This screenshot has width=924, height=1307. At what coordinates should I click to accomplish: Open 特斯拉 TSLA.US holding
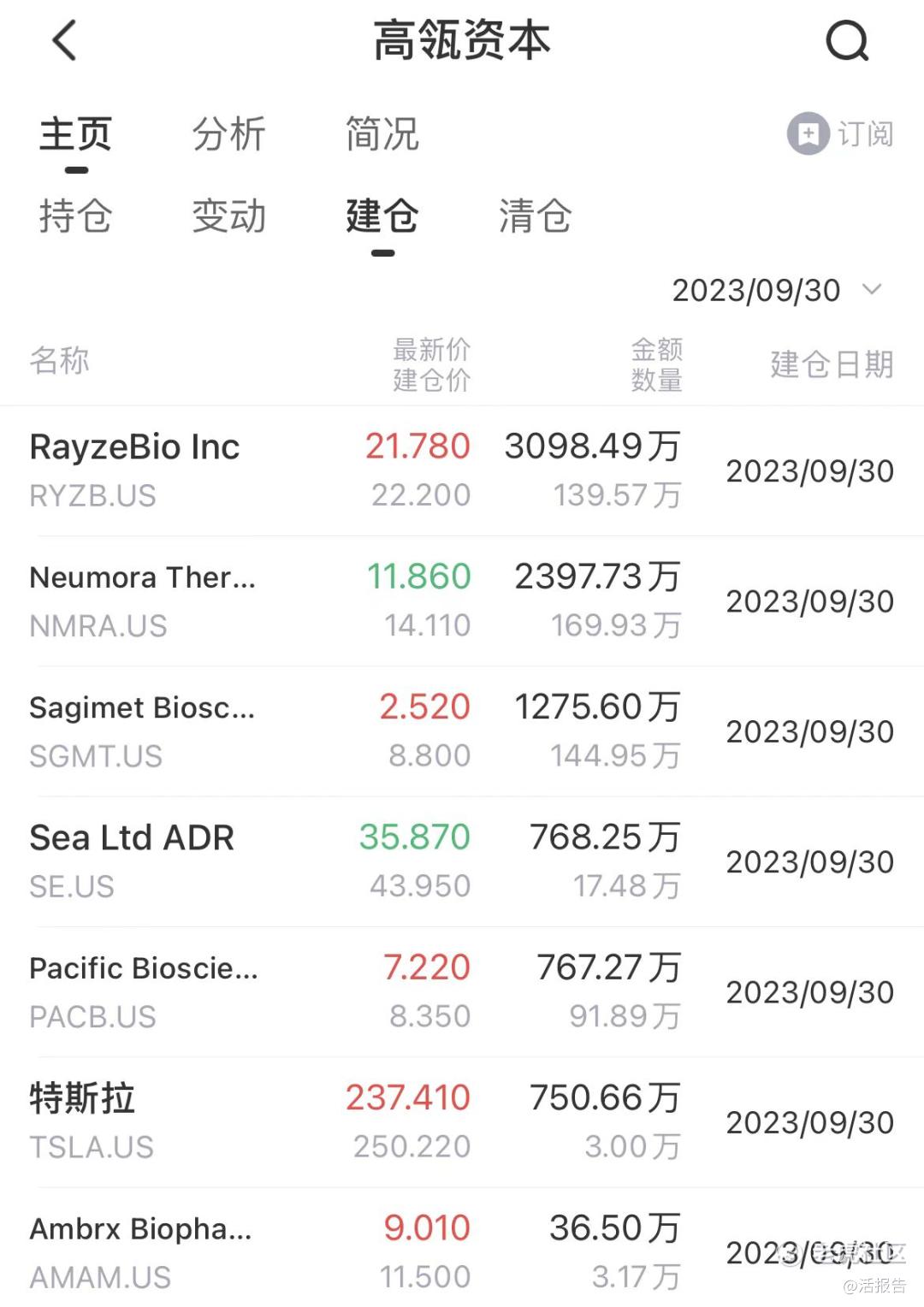pyautogui.click(x=462, y=1122)
